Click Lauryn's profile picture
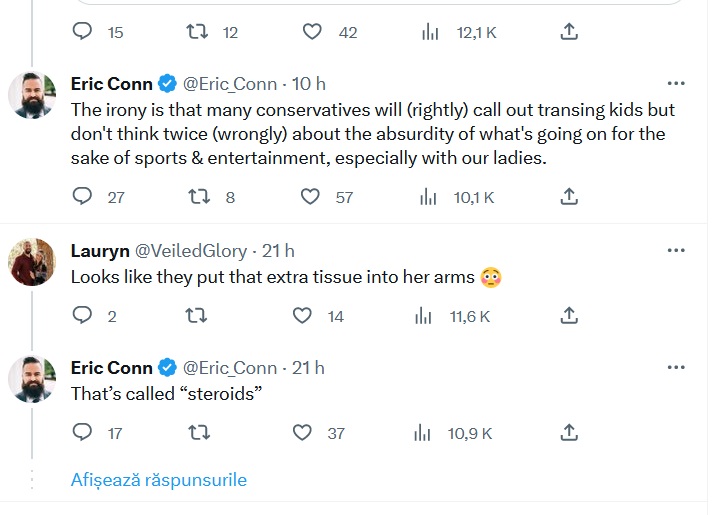Screen dimensions: 727x515 (31, 262)
